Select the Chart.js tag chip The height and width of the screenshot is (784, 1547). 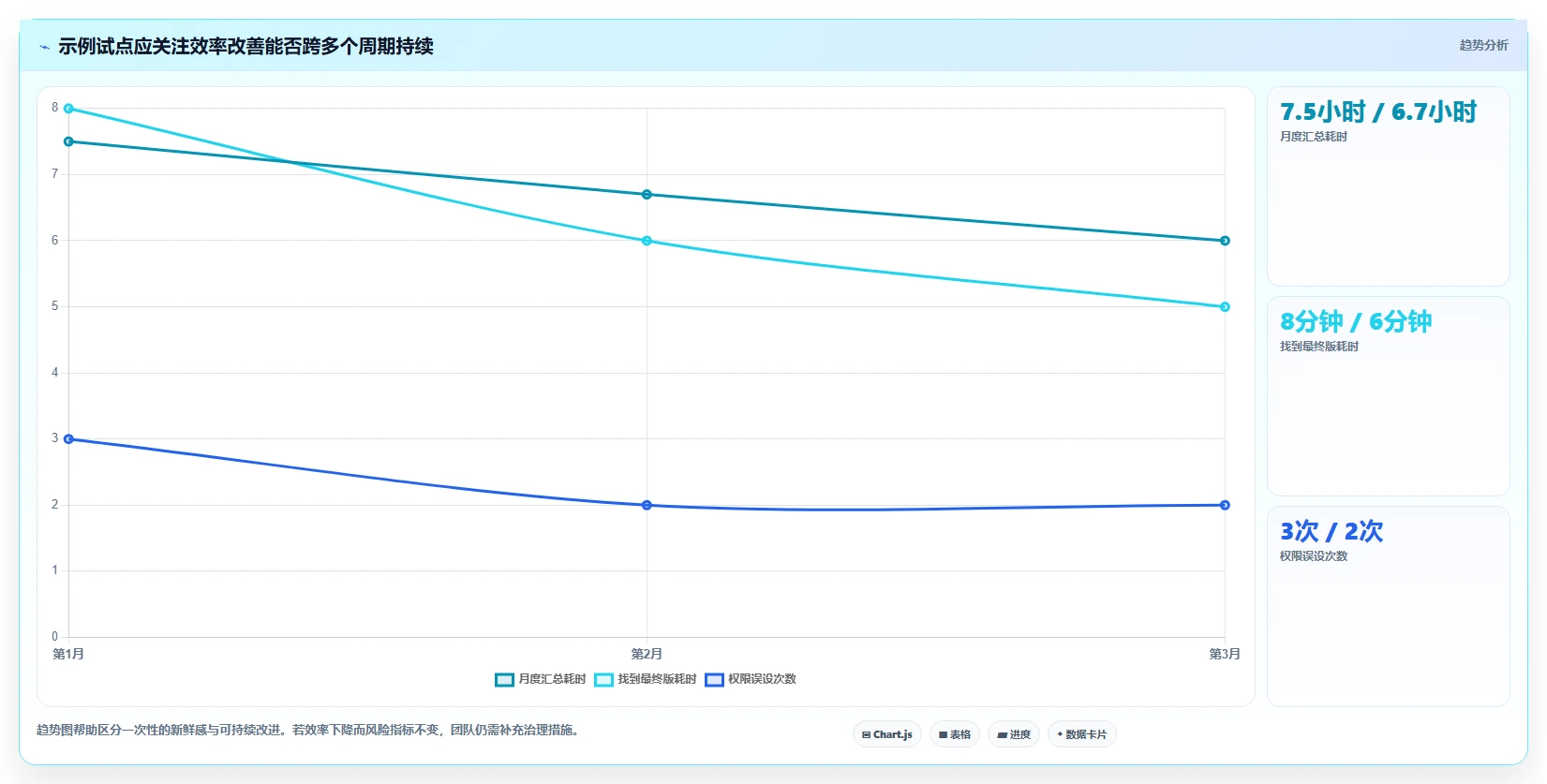tap(887, 734)
